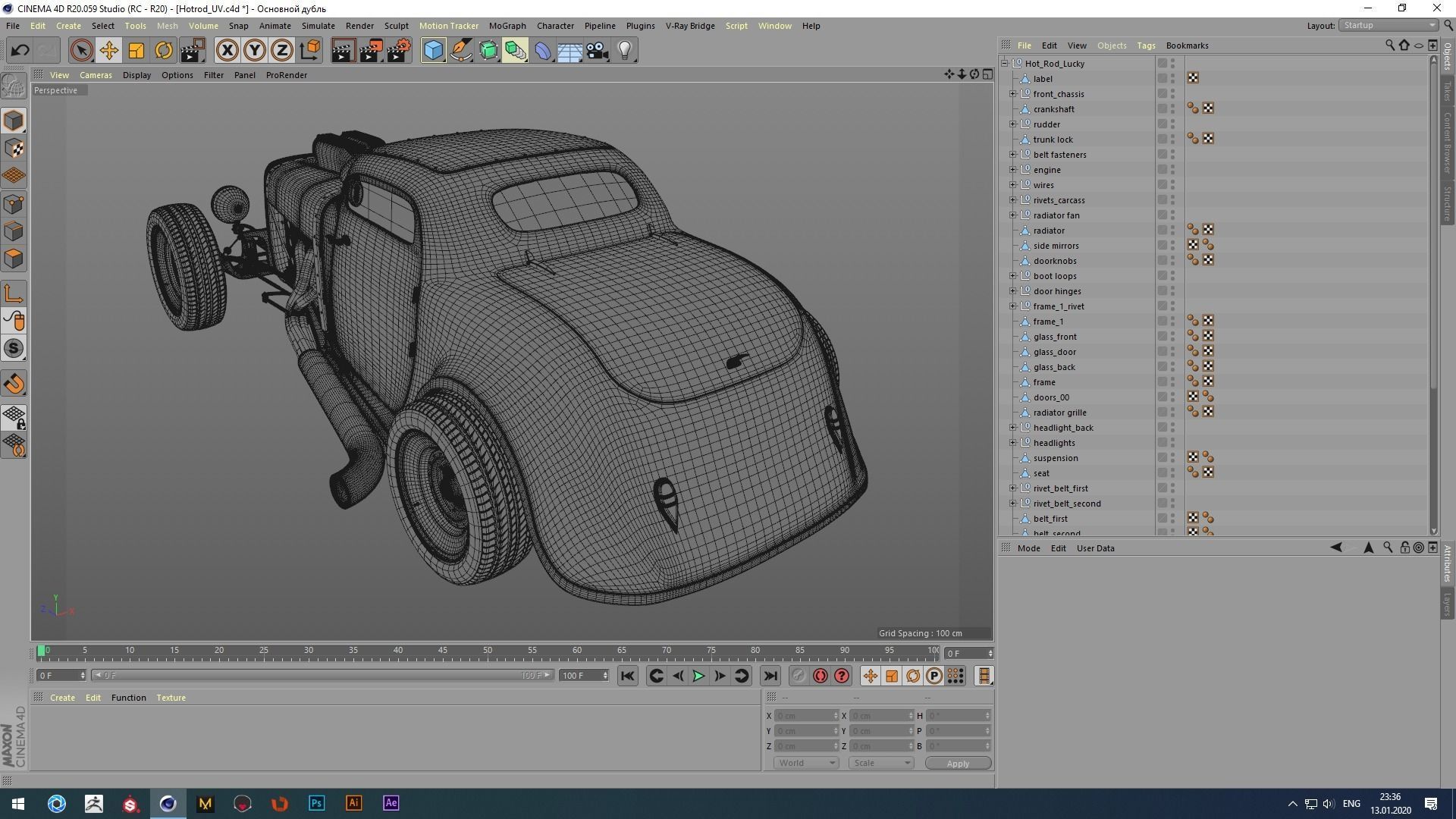Screen dimensions: 1456x819
Task: Collapse the Hot_Rod_Lucky root object
Action: tap(1004, 64)
